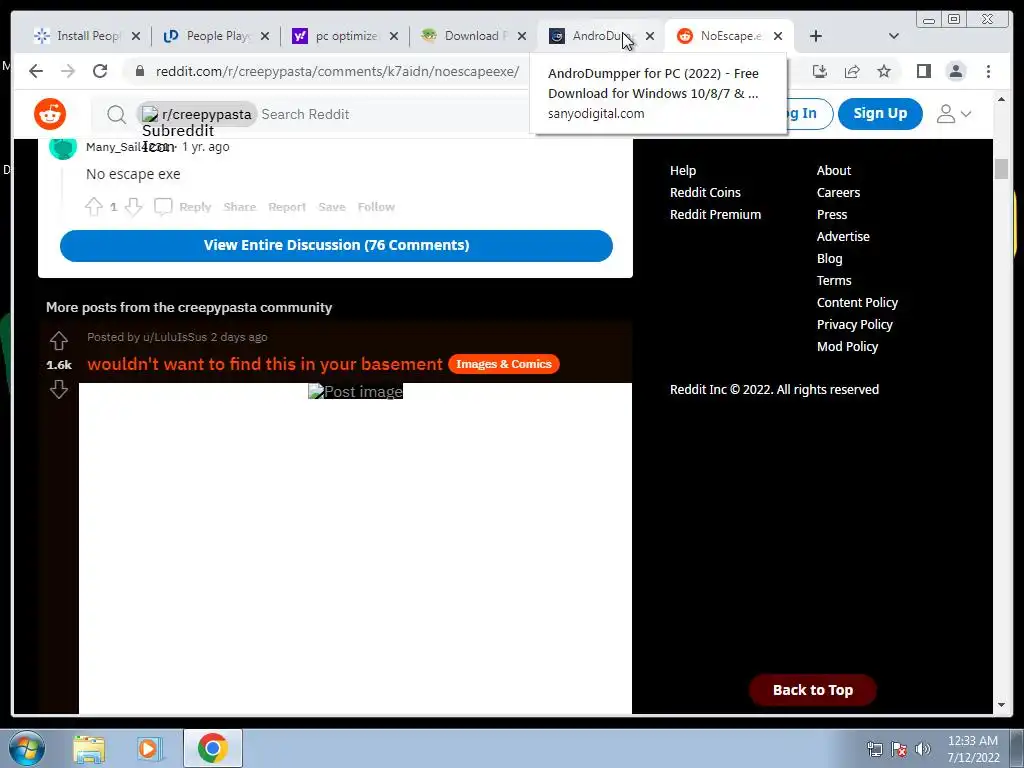Open Reddit Premium link

point(715,215)
